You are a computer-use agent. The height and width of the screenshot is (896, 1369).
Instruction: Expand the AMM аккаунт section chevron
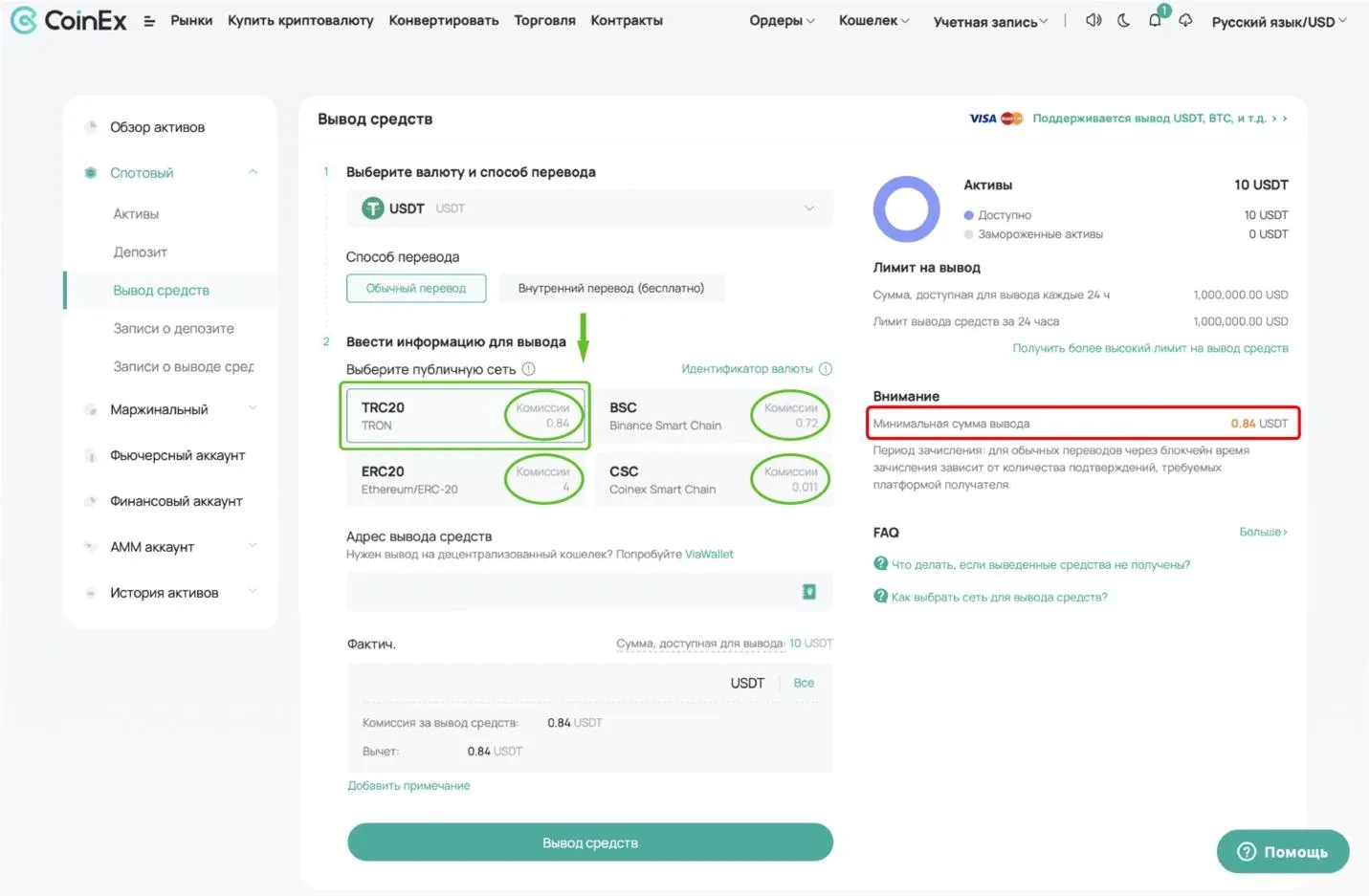253,546
